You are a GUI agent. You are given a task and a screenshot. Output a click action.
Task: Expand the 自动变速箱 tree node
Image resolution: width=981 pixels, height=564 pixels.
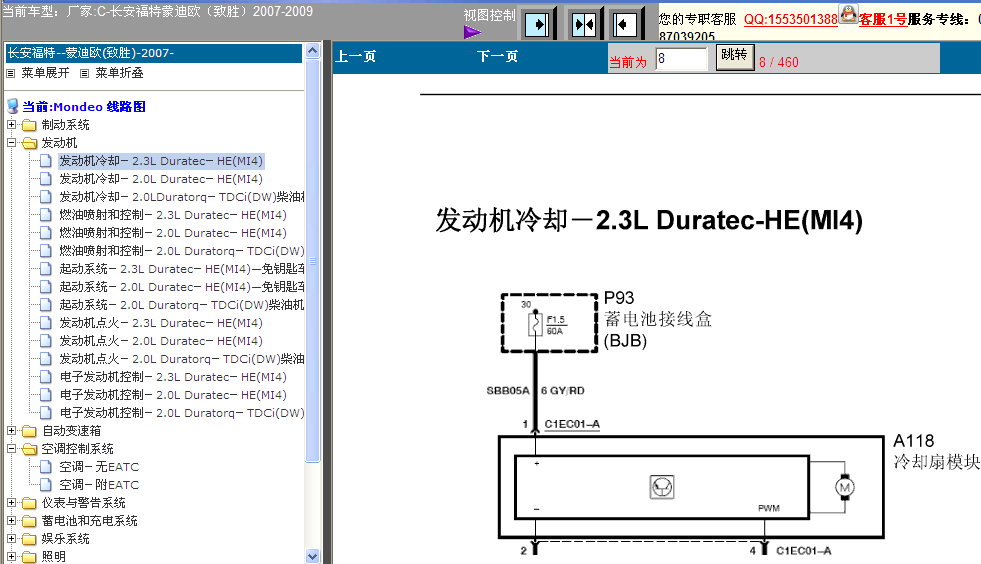click(x=11, y=431)
